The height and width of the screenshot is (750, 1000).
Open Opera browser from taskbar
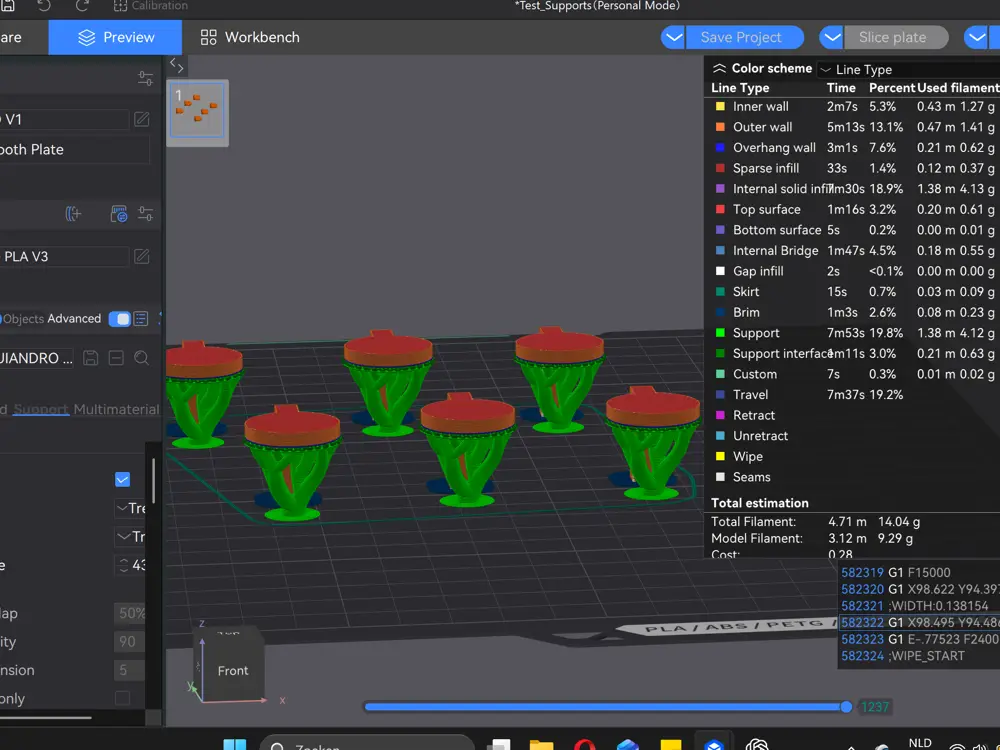tap(584, 744)
